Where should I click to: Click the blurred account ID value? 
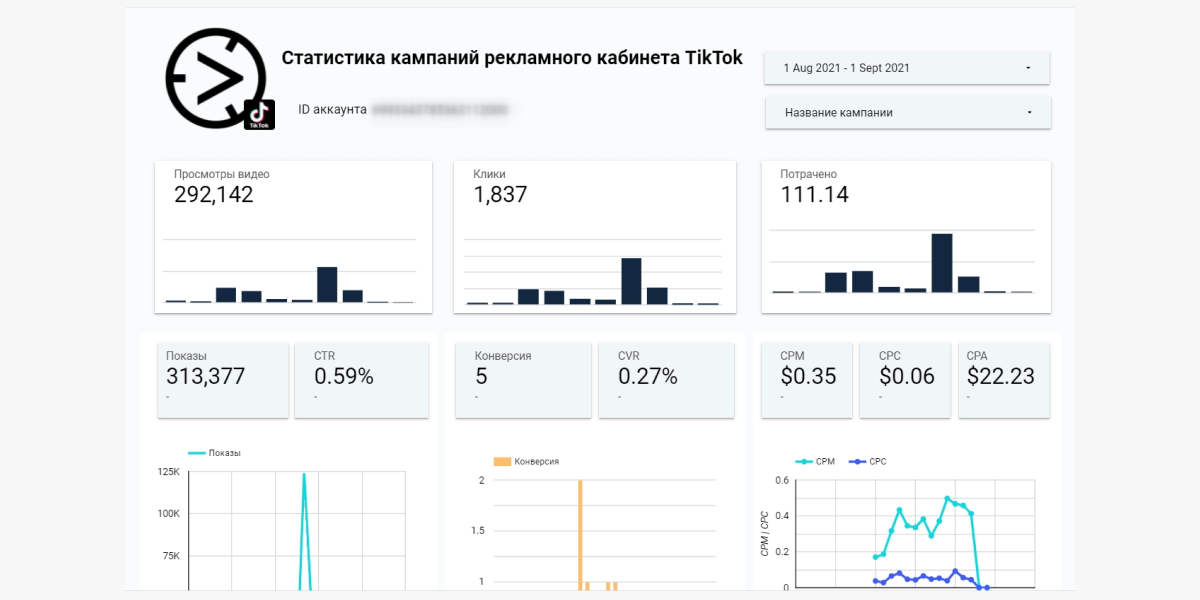coord(439,109)
